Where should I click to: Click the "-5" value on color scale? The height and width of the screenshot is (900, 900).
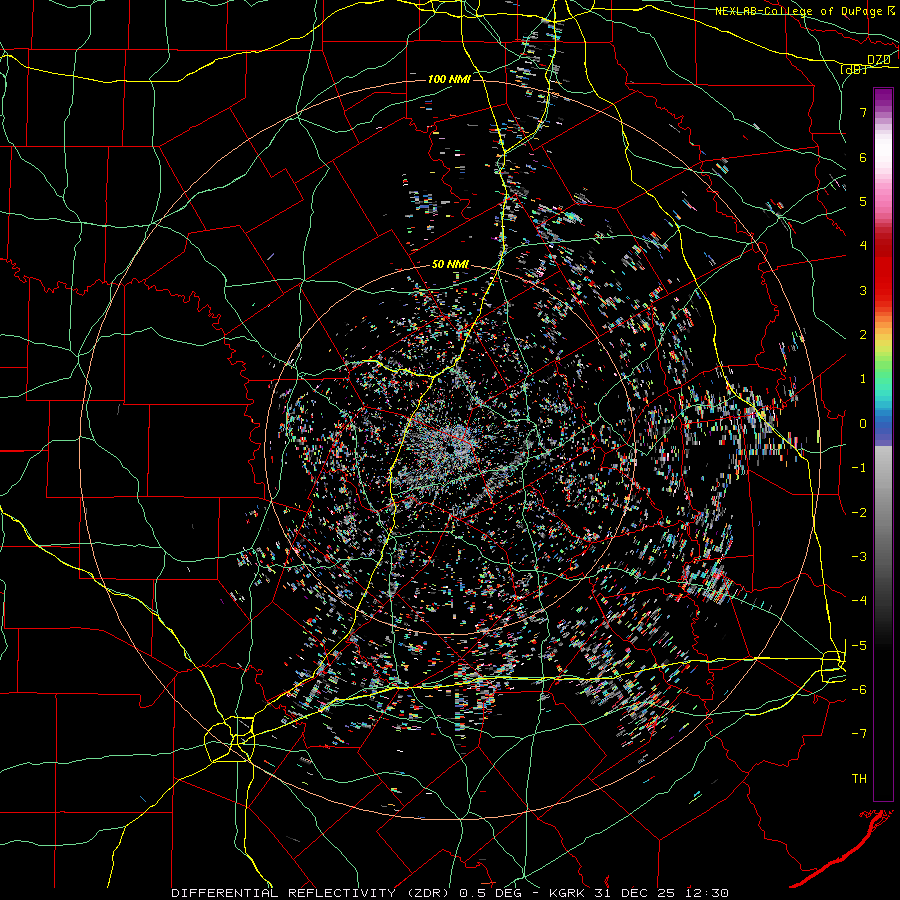coord(859,646)
